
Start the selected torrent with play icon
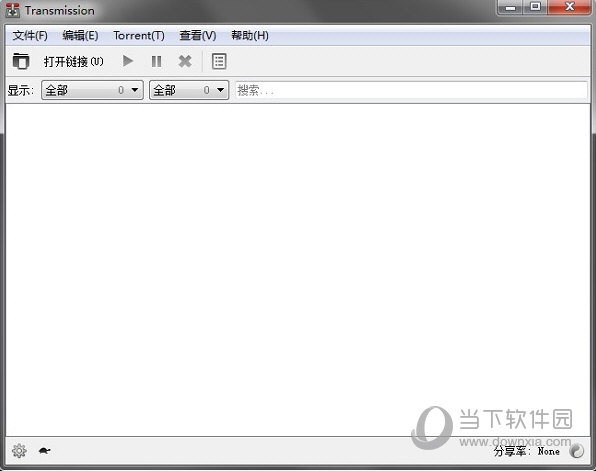128,61
